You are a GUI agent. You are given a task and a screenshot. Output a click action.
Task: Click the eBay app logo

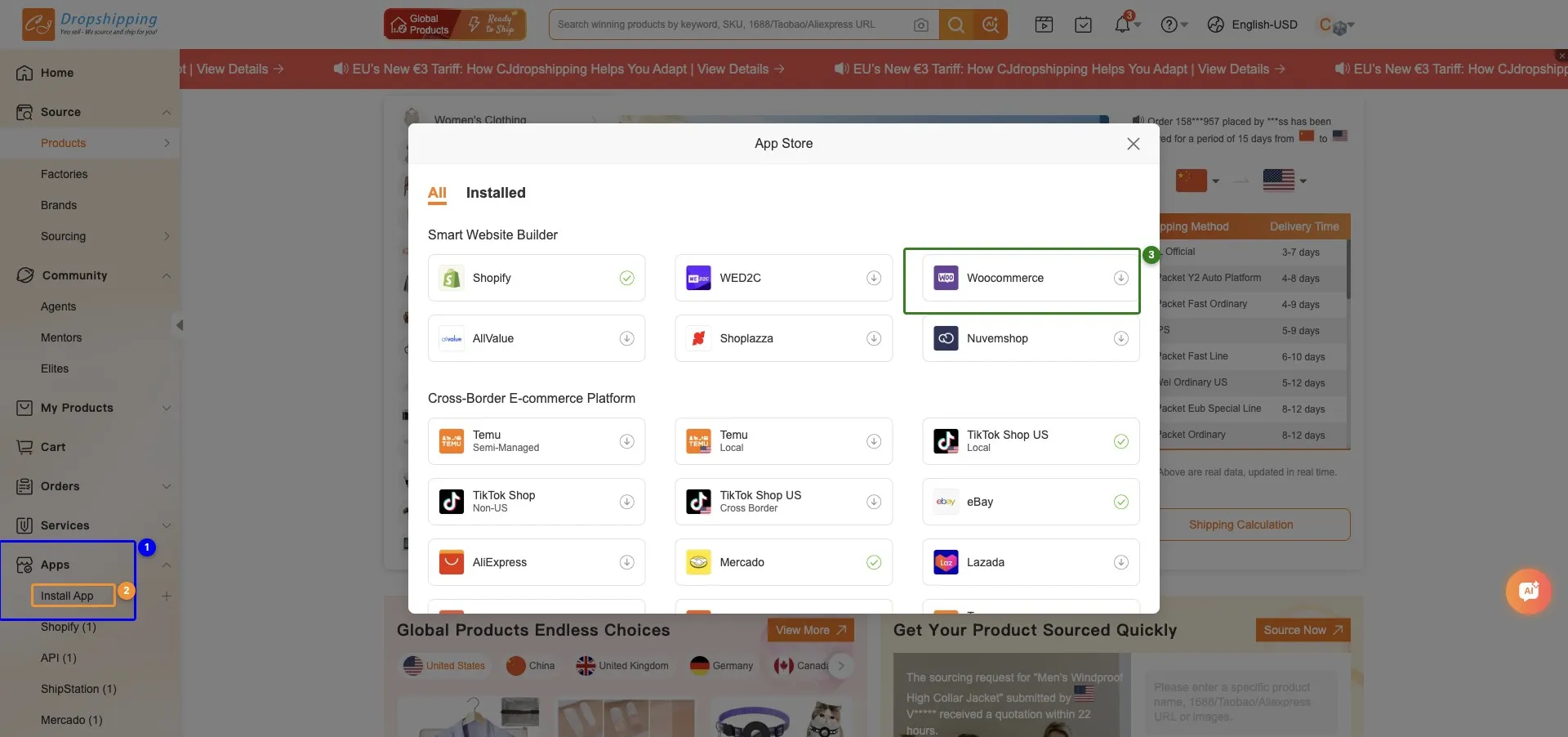pyautogui.click(x=946, y=502)
